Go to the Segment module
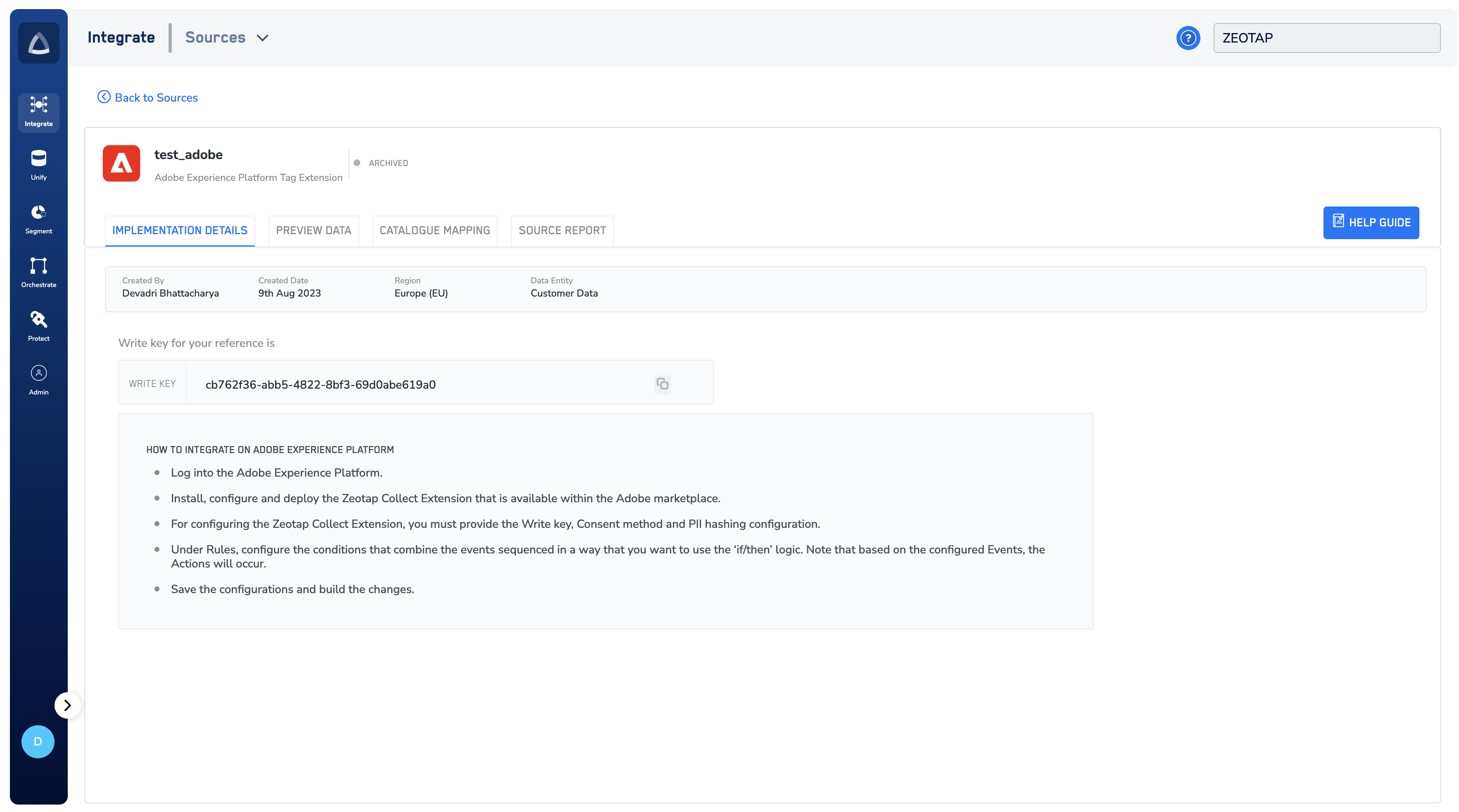Viewport: 1459px width, 812px height. tap(38, 218)
